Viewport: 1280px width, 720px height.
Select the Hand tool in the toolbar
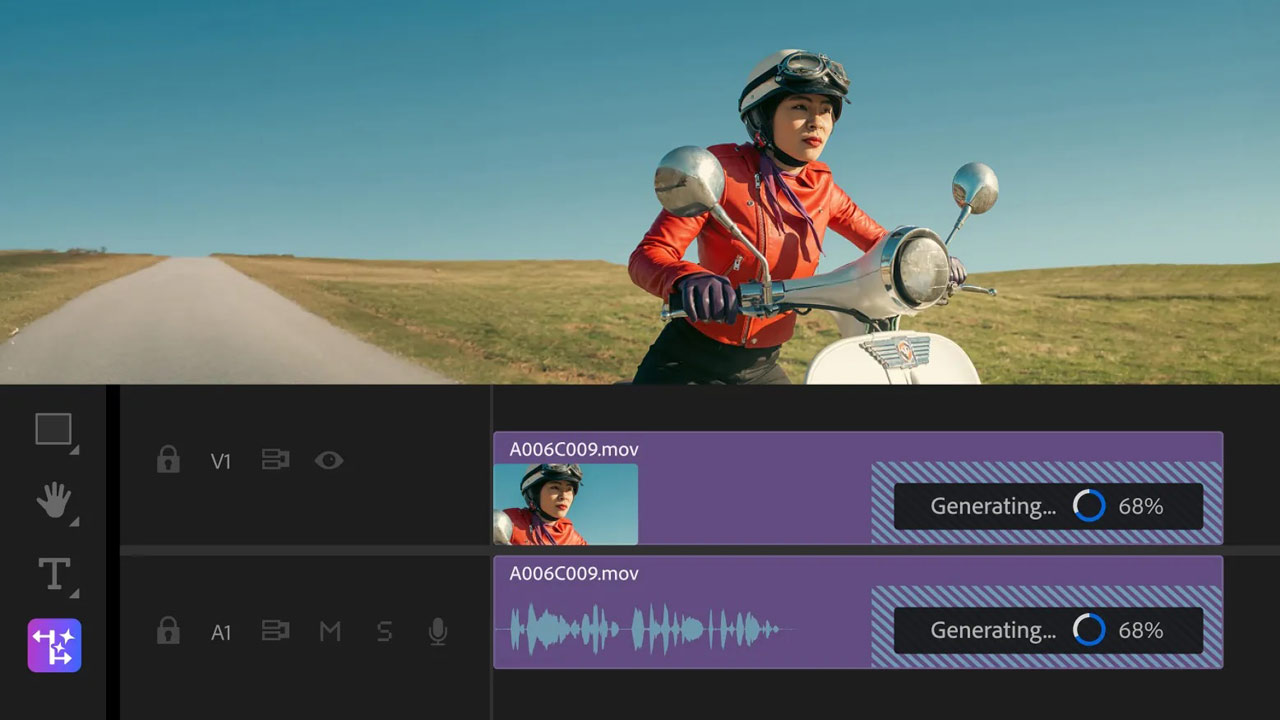pyautogui.click(x=52, y=500)
